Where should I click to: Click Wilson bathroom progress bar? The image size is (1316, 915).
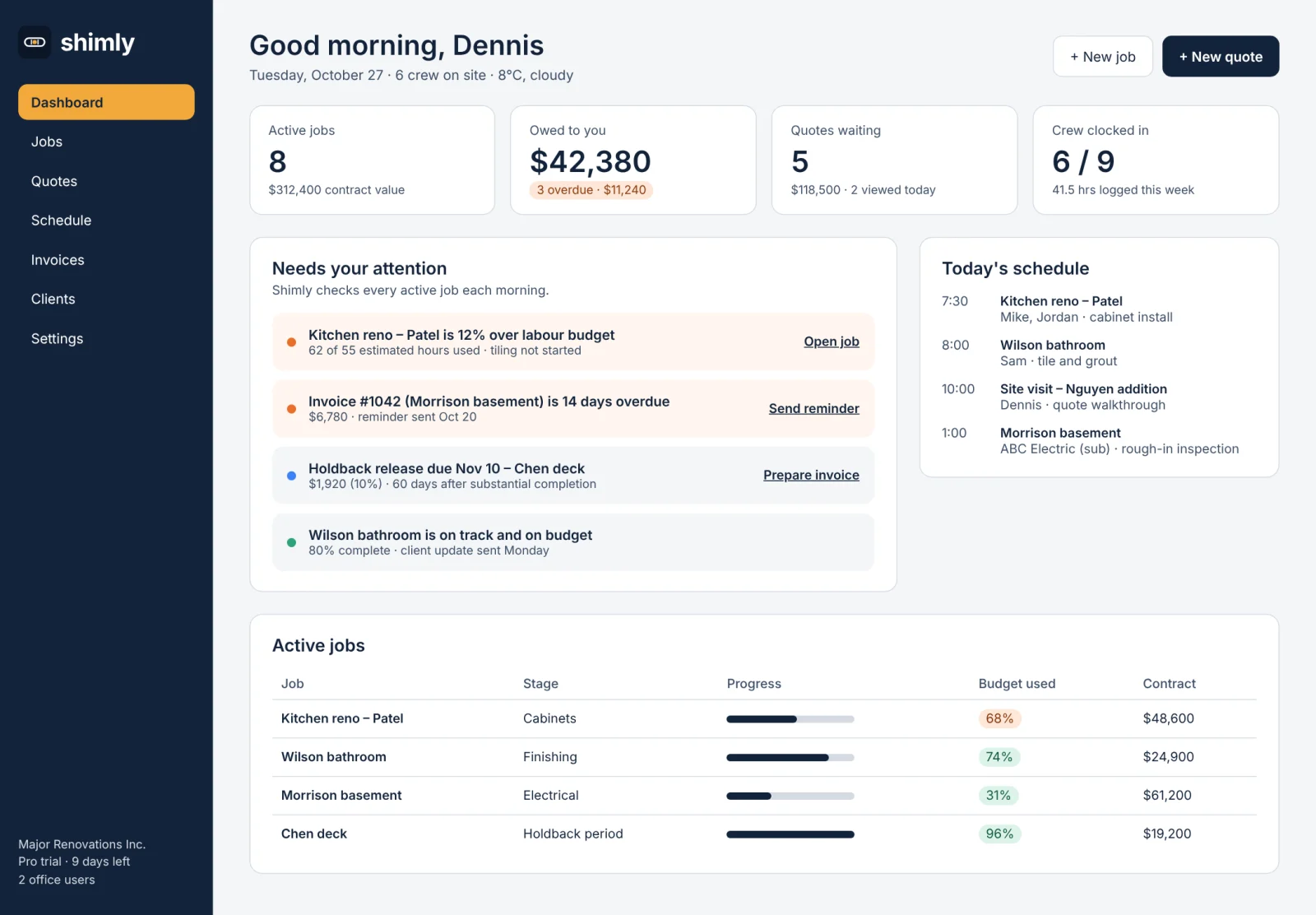pos(790,757)
